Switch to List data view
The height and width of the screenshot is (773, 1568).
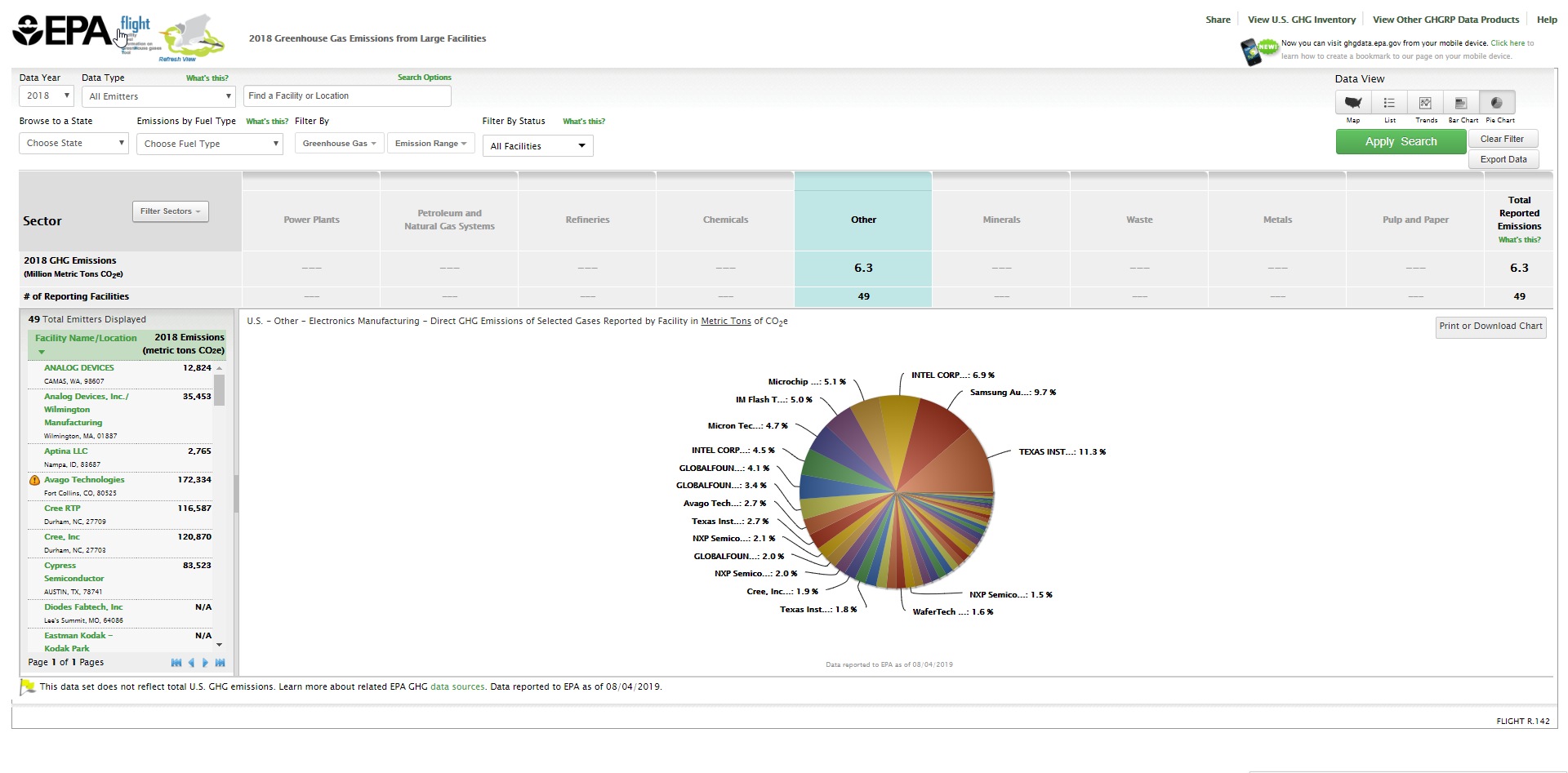[1389, 103]
